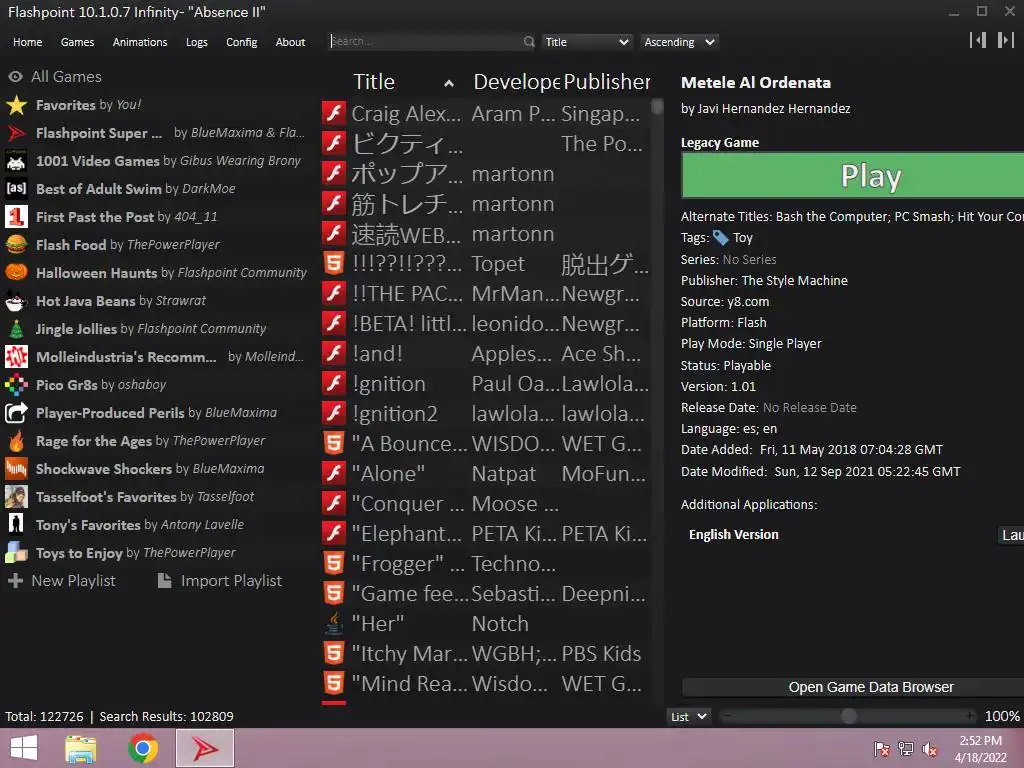Click the muted volume tray icon

coord(929,749)
